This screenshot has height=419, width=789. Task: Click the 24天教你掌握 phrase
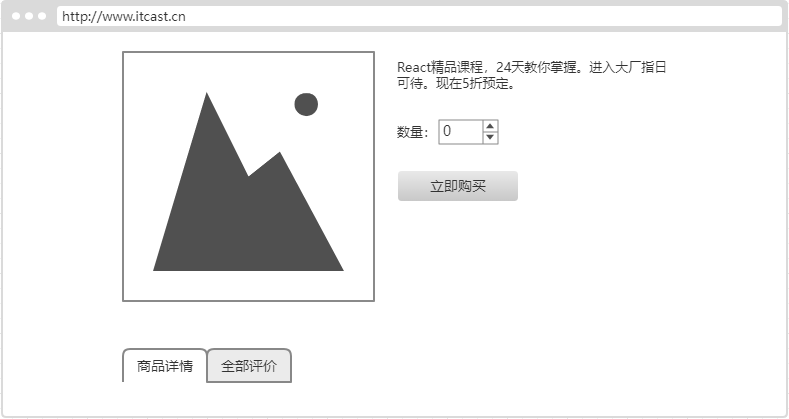(536, 67)
